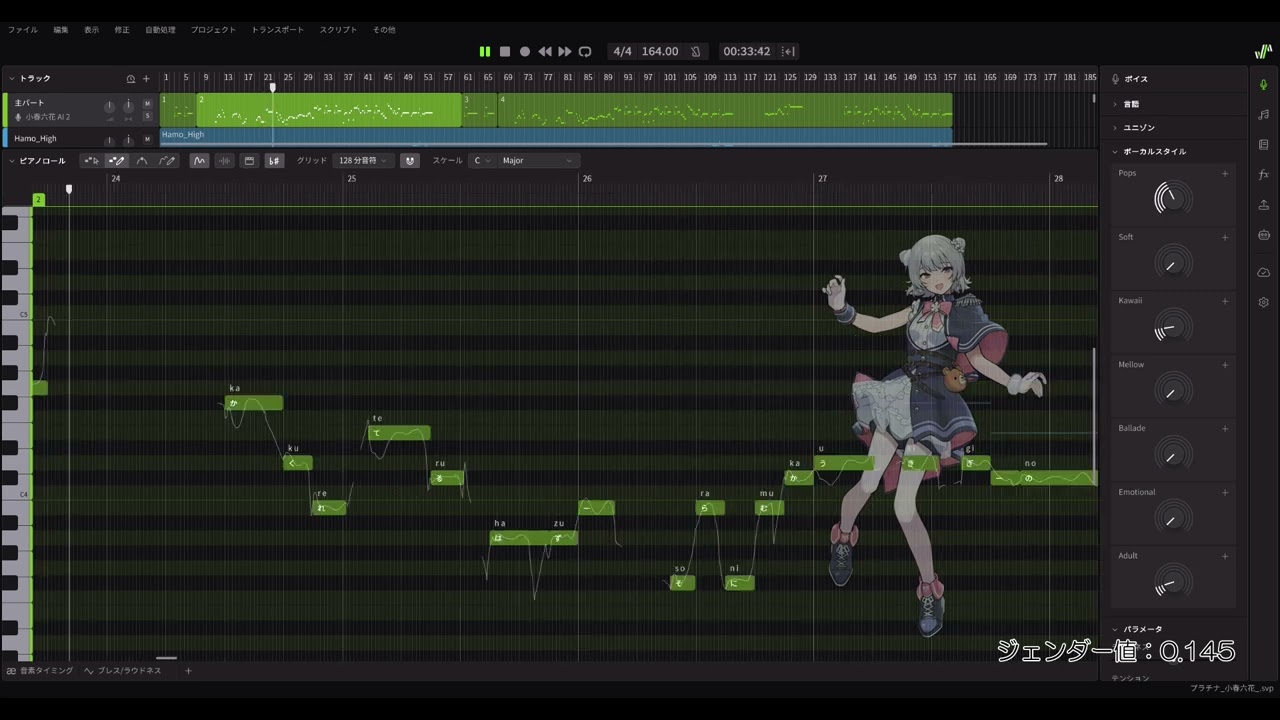Screen dimensions: 1280x720
Task: Open the scale key C dropdown
Action: (482, 161)
